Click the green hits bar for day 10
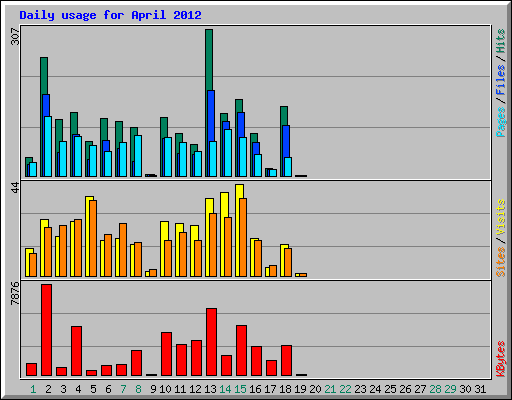 click(164, 127)
